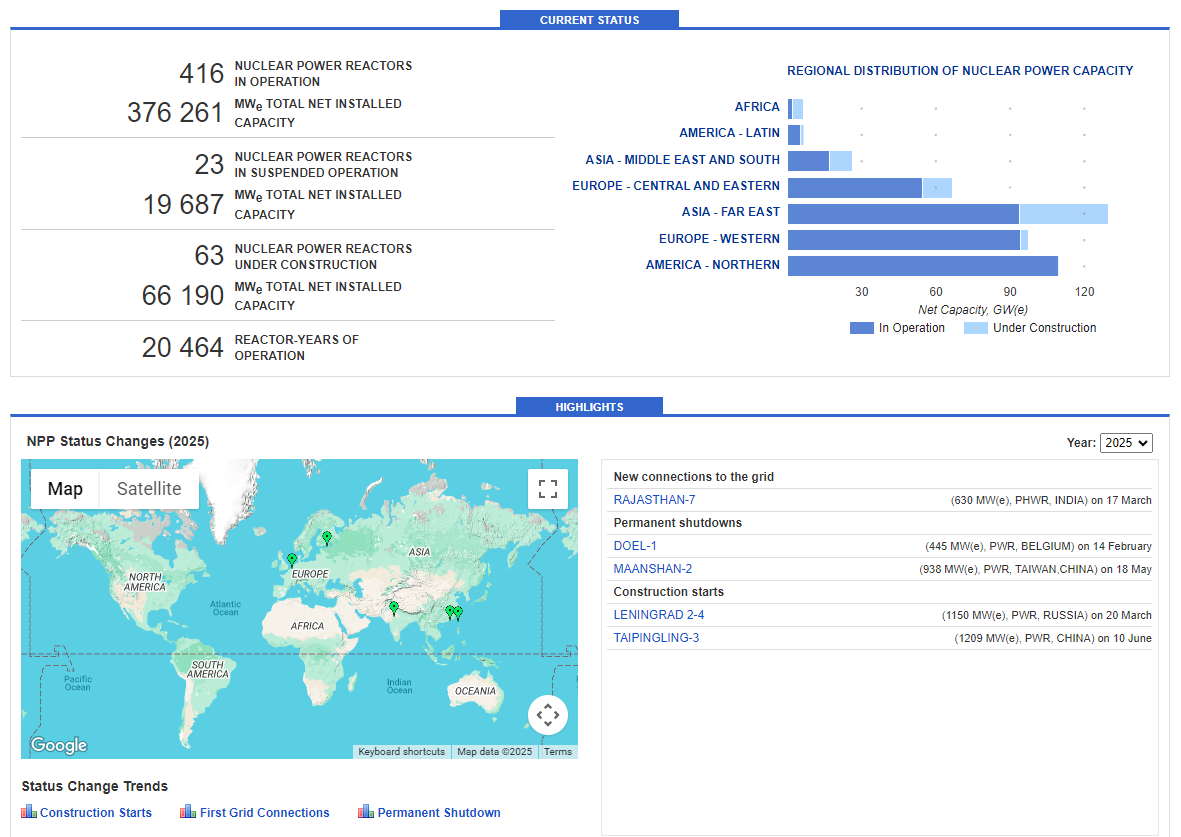Click the map camera pan control icon
The height and width of the screenshot is (837, 1181).
[x=547, y=715]
